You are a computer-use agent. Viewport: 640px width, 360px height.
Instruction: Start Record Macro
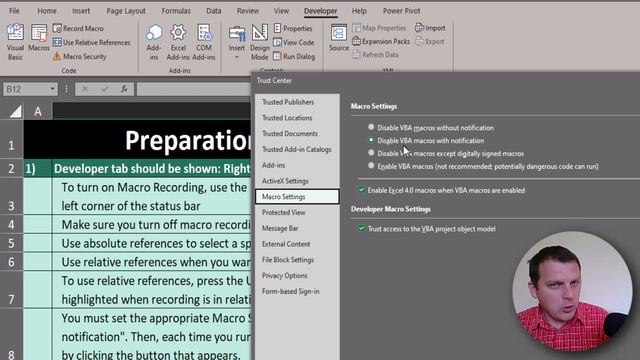[x=78, y=28]
